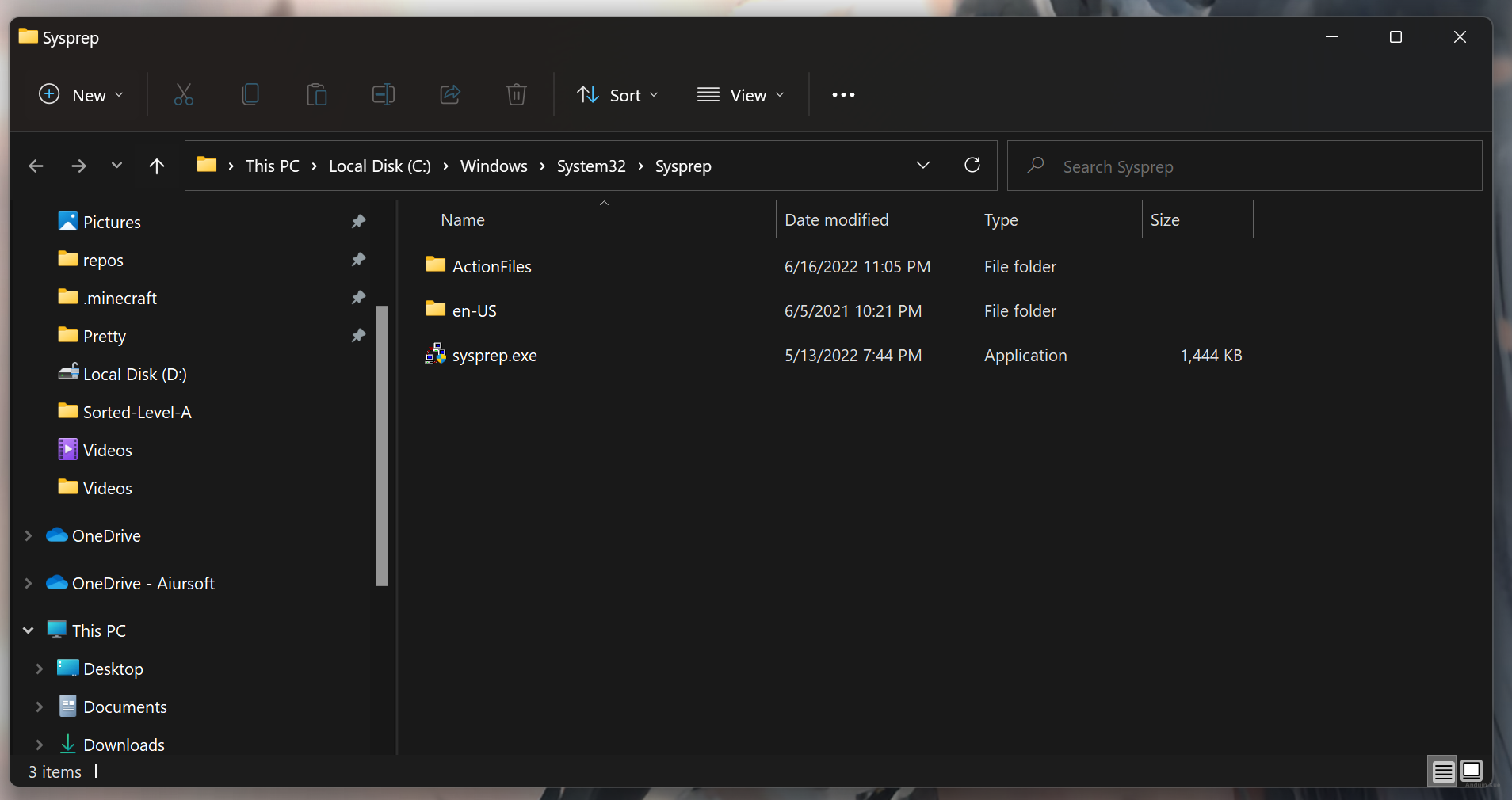Click date 6/16/2022 11:05 PM

click(857, 267)
